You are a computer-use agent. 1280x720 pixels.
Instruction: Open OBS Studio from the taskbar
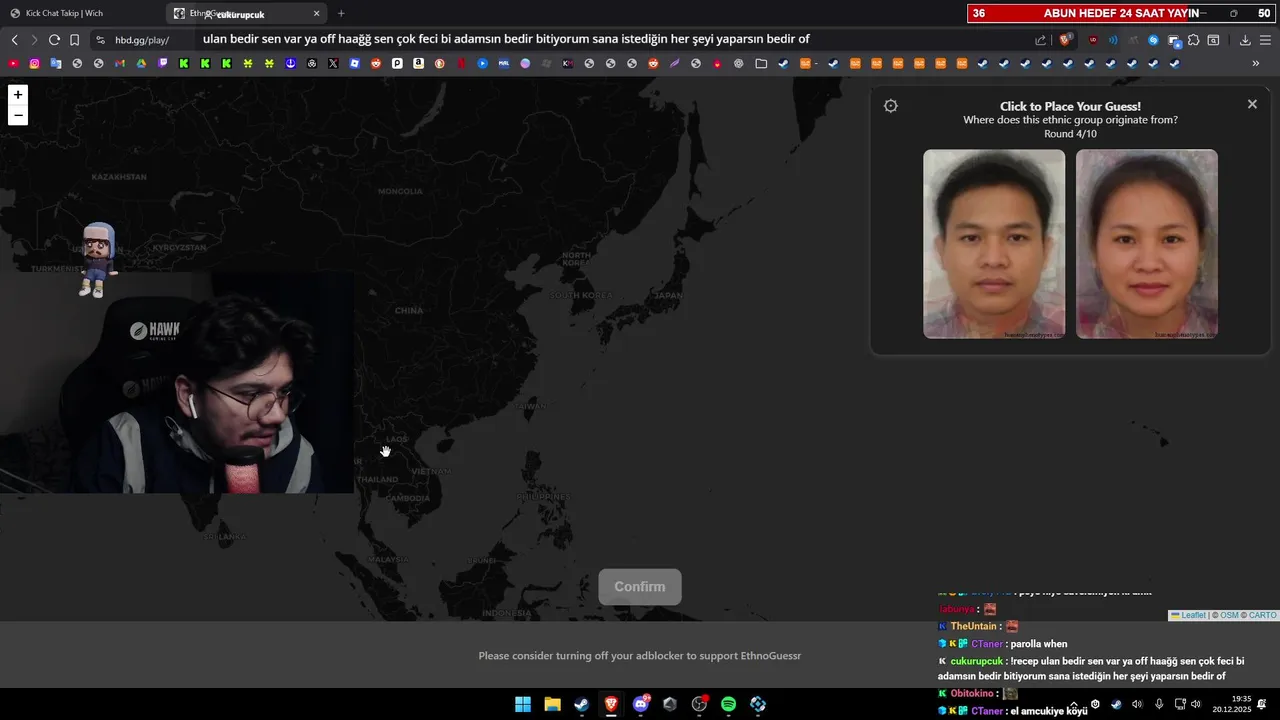[699, 704]
